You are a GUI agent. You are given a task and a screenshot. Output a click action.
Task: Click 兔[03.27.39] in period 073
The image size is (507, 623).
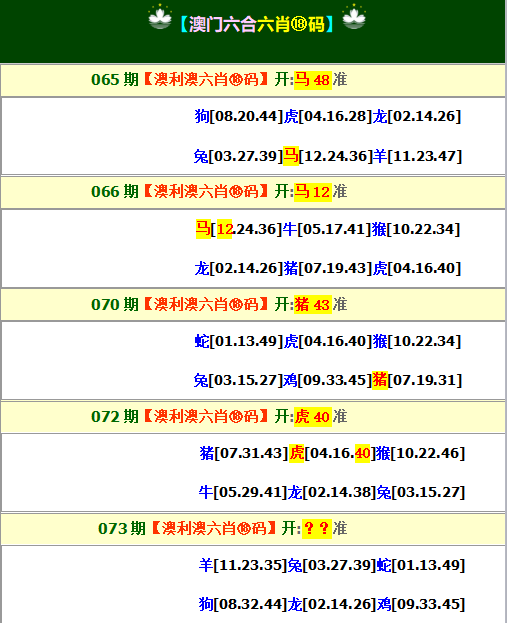tap(332, 565)
